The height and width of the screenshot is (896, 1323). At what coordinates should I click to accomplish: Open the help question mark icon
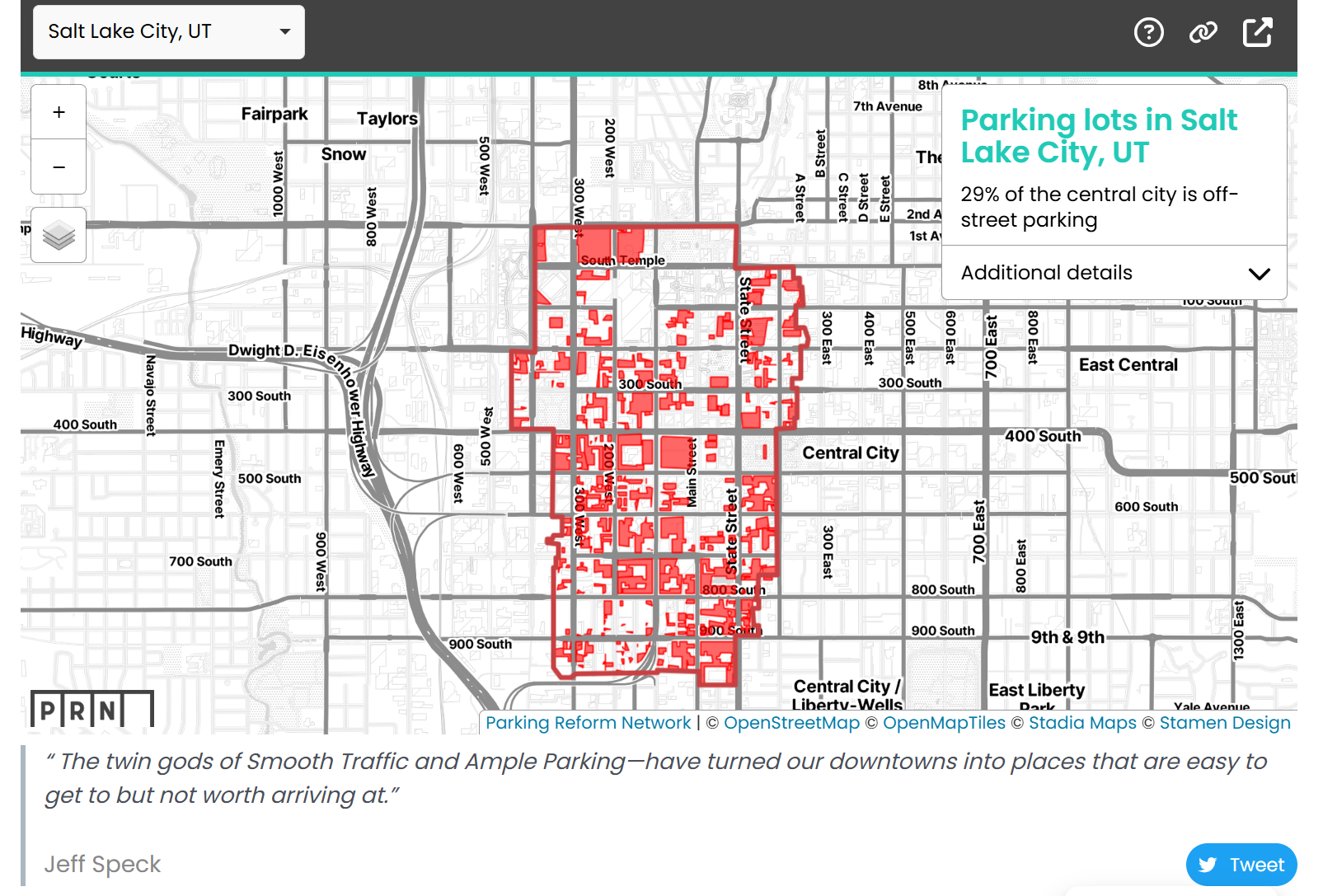pos(1148,32)
